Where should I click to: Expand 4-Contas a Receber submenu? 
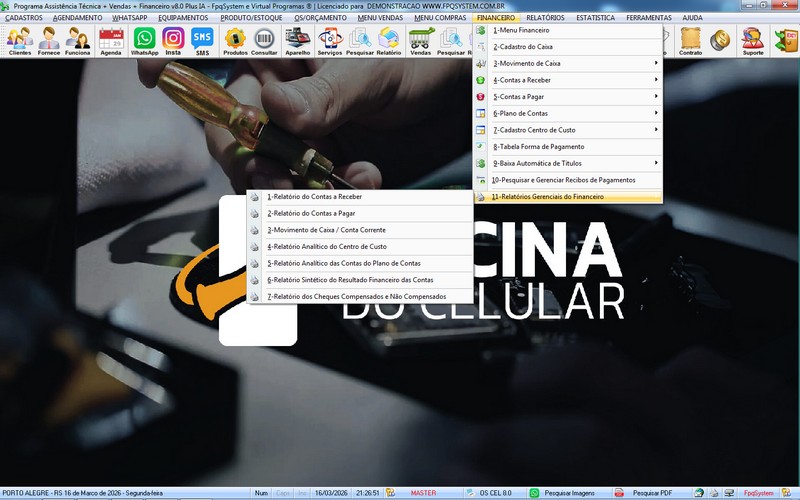pyautogui.click(x=568, y=80)
